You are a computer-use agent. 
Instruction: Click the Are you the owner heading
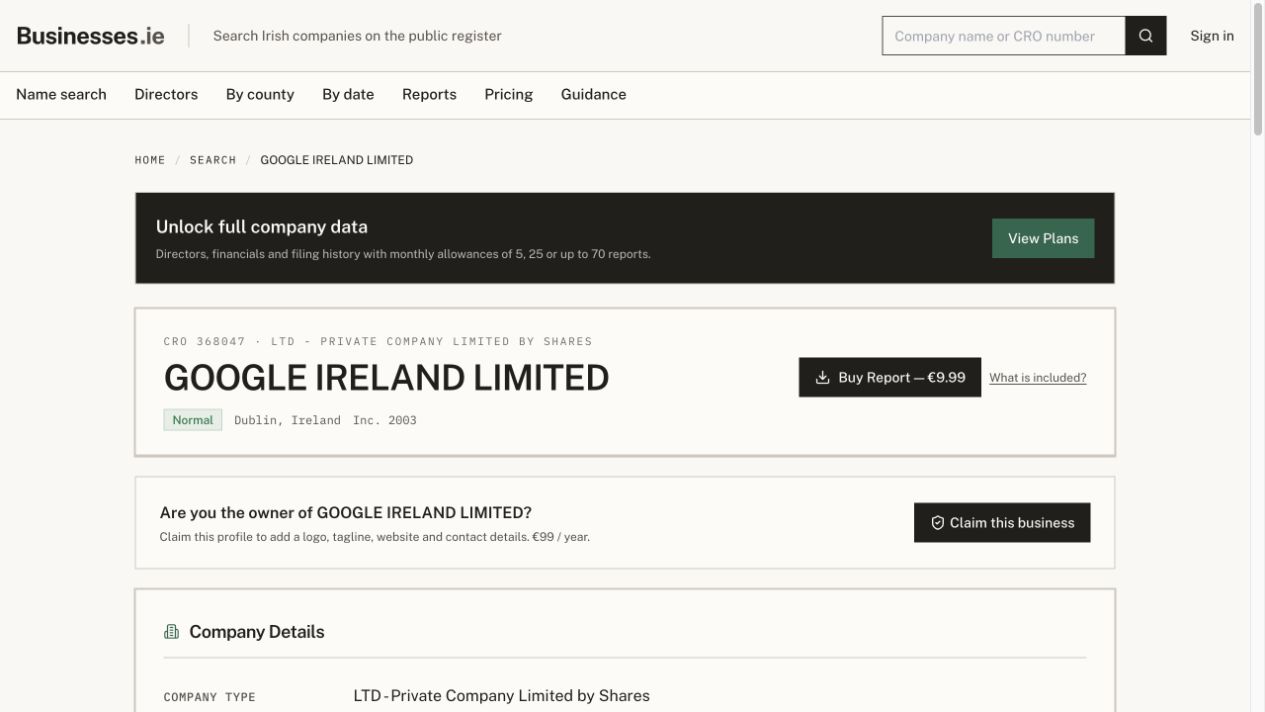(x=346, y=513)
